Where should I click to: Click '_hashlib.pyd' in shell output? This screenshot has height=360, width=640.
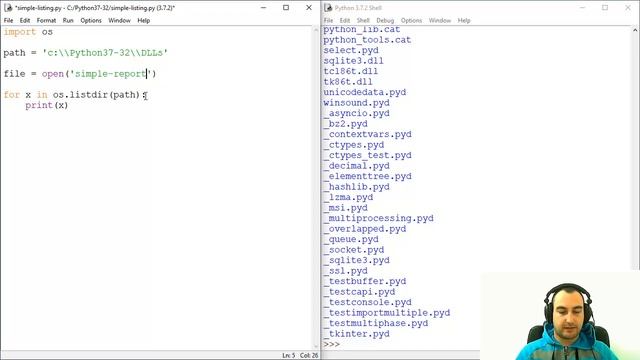pos(356,187)
